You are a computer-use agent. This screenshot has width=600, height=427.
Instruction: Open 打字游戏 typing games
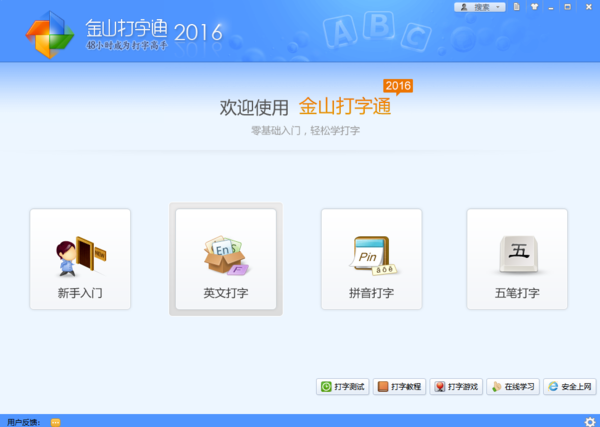pos(456,387)
